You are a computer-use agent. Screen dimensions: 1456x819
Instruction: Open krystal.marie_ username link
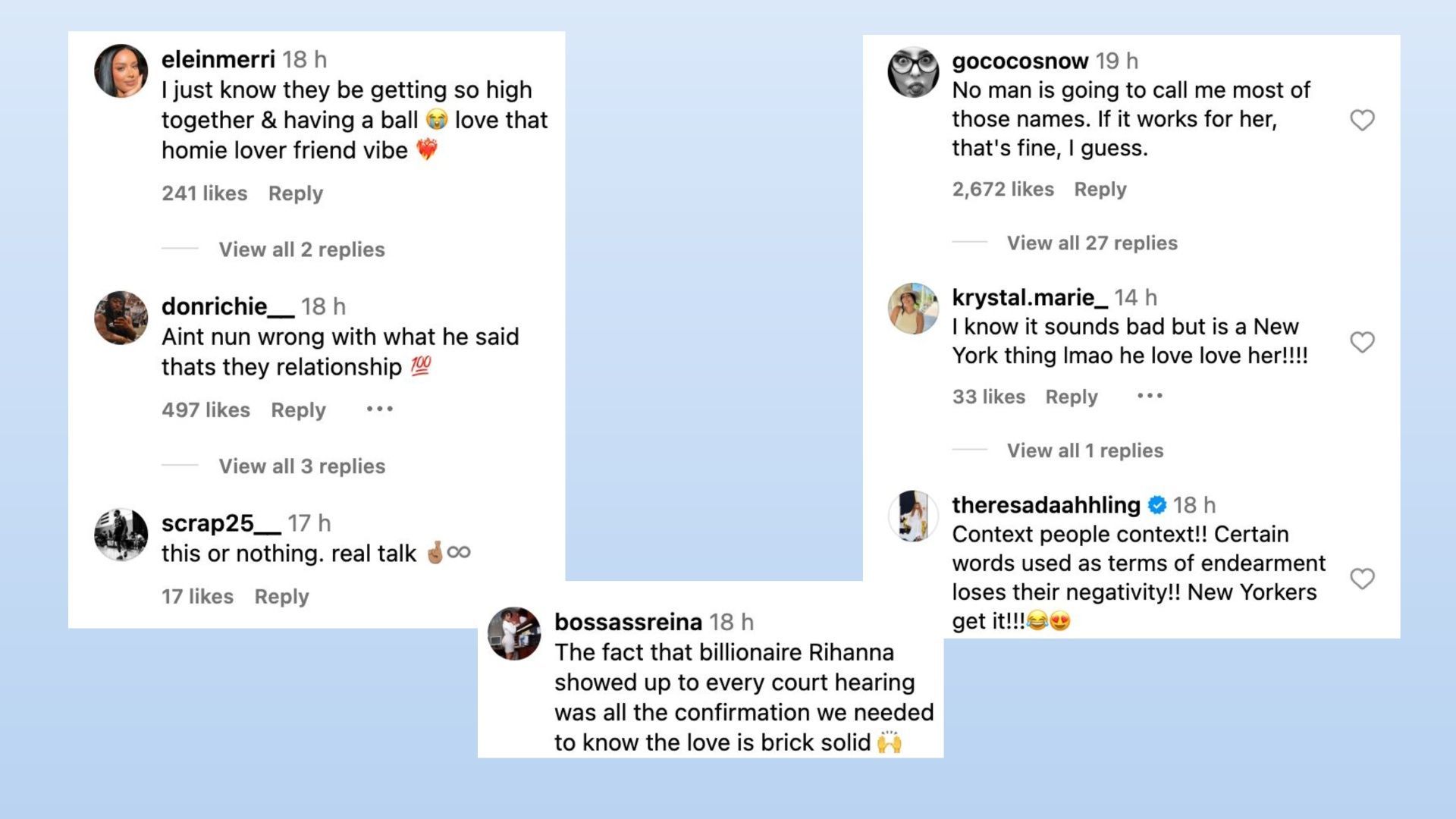click(1029, 297)
